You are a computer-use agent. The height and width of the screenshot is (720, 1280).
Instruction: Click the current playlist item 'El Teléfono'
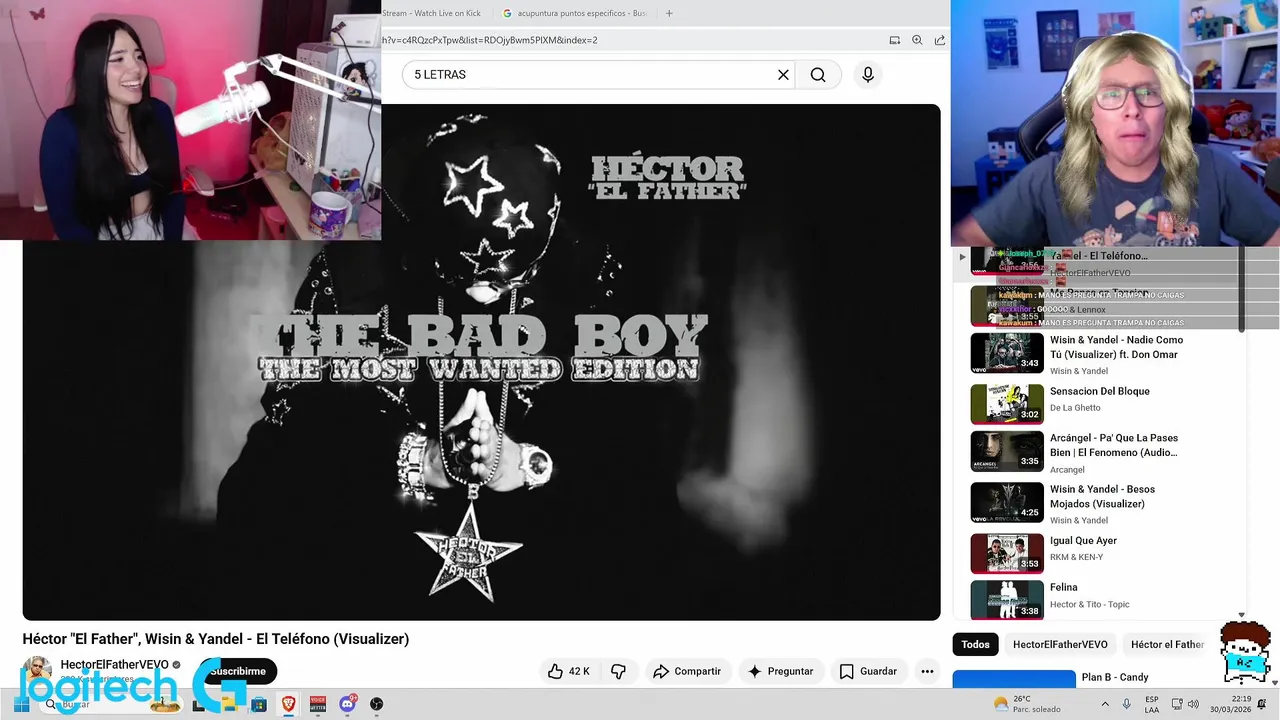[x=1100, y=262]
